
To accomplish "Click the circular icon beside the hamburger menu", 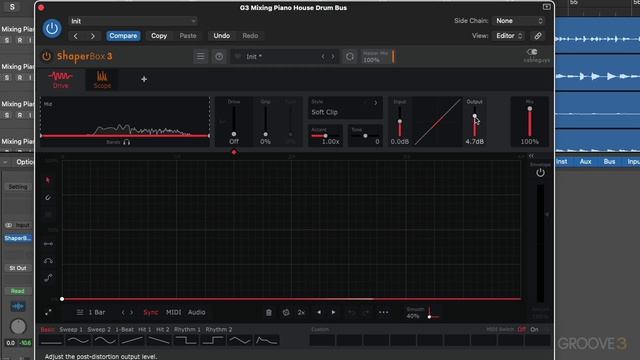I will (x=219, y=56).
